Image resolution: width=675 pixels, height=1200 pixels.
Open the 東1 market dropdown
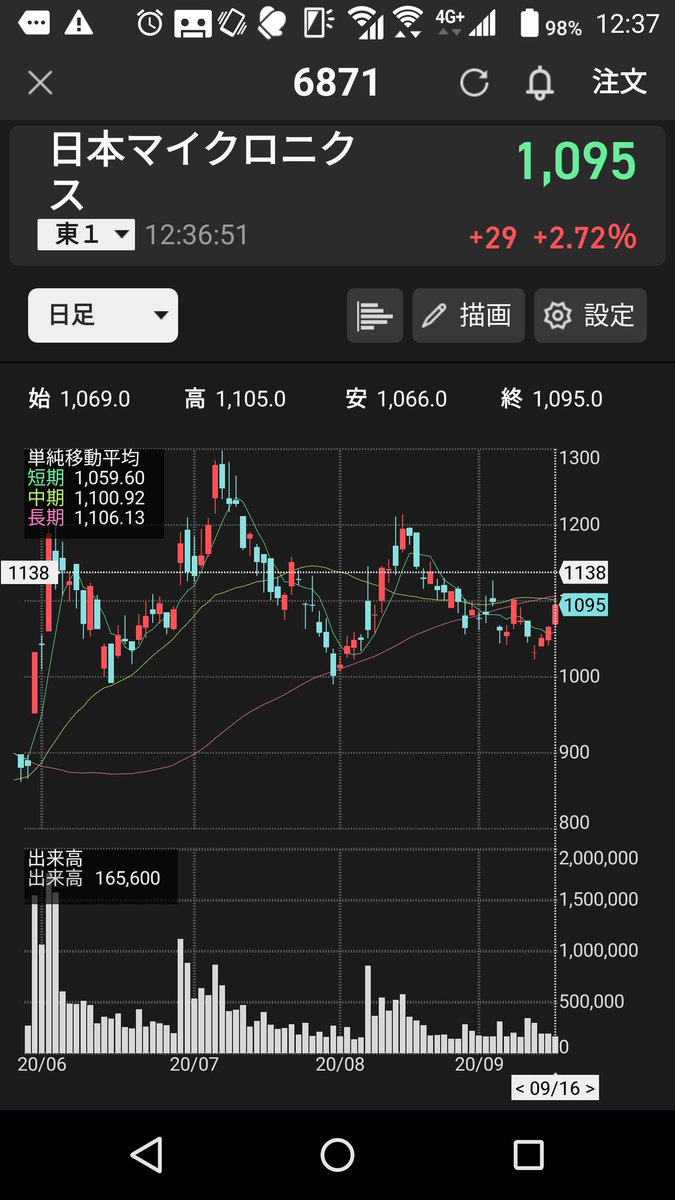86,235
